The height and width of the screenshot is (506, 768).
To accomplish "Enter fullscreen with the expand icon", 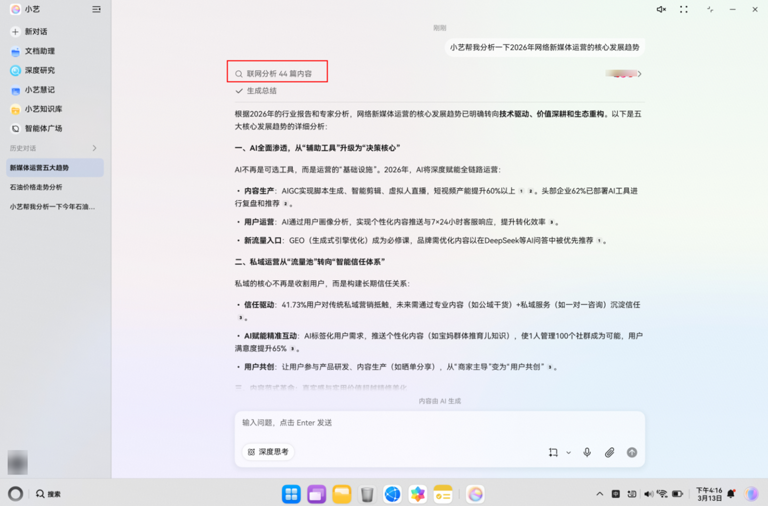I will pyautogui.click(x=684, y=9).
